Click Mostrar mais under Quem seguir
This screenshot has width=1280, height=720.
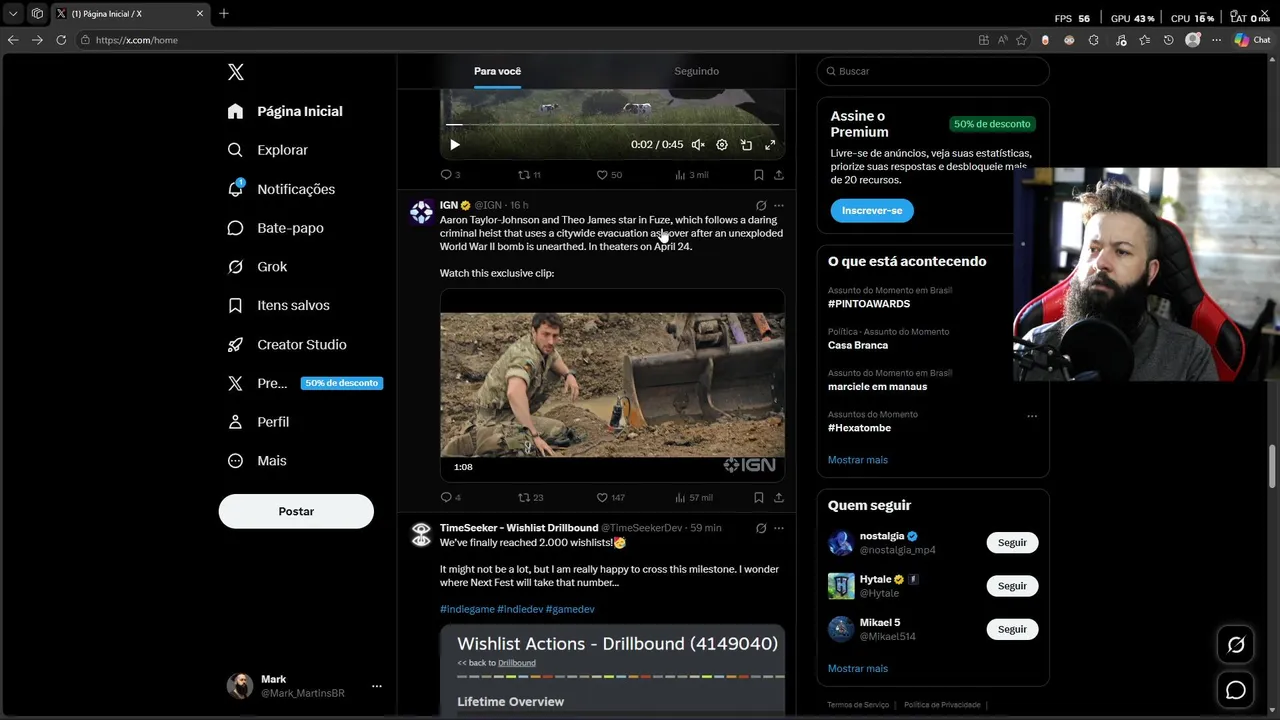[857, 668]
